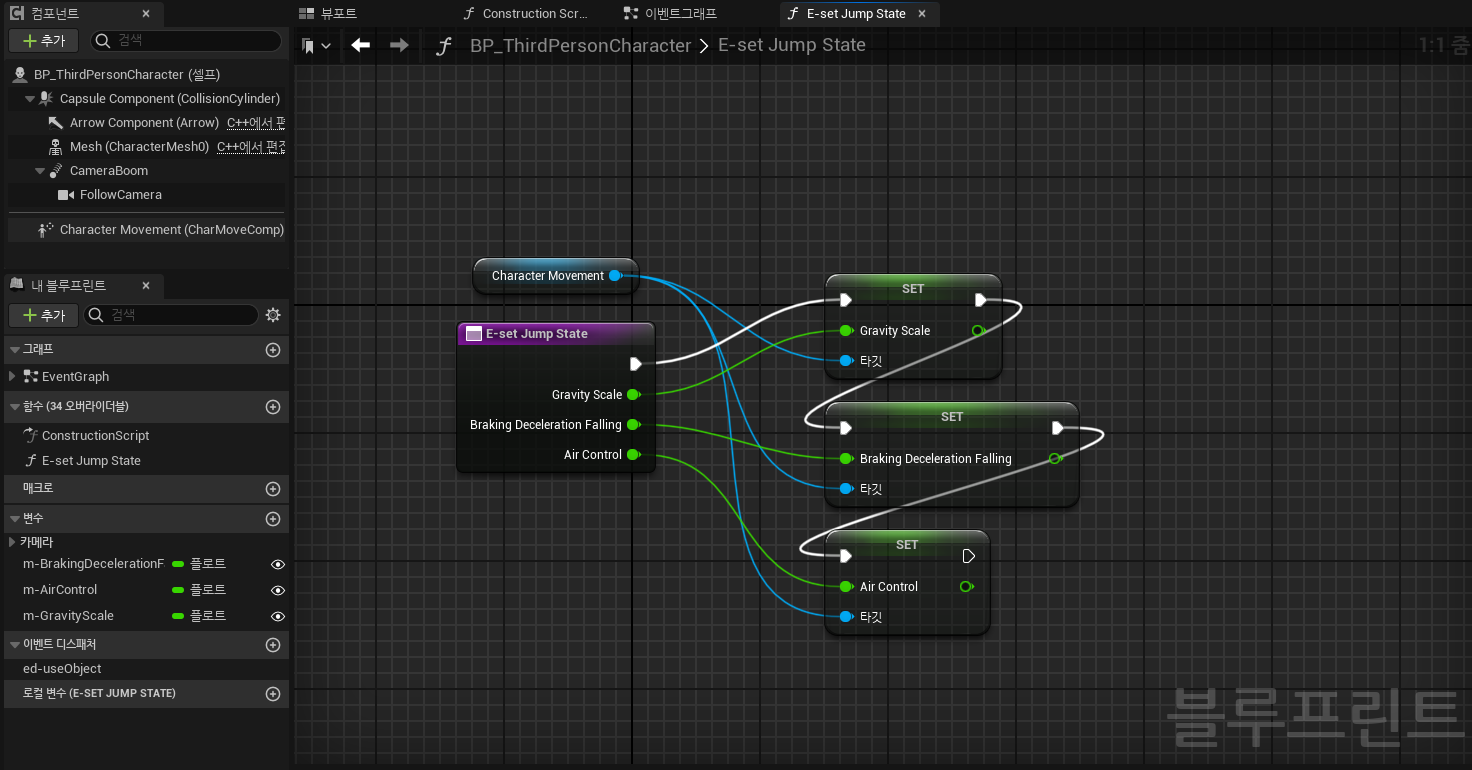This screenshot has height=770, width=1472.
Task: Click Air Control pin on entry node
Action: click(x=633, y=455)
